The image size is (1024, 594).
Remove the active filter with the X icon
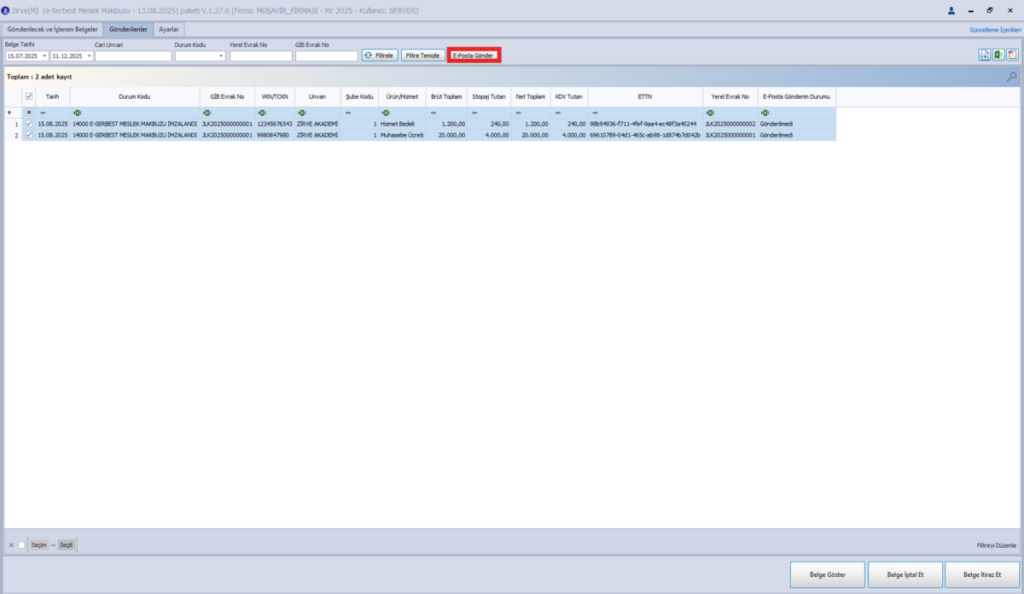pyautogui.click(x=11, y=545)
